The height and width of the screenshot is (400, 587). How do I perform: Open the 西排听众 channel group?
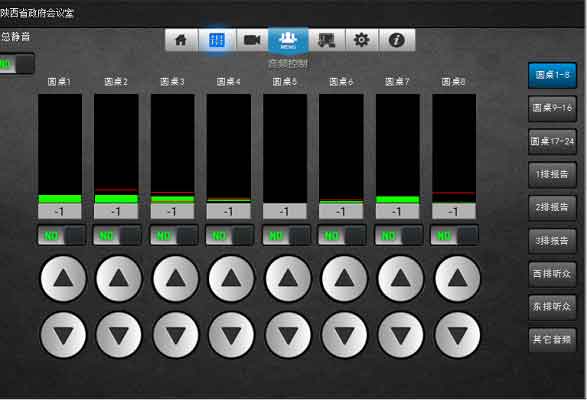click(552, 275)
